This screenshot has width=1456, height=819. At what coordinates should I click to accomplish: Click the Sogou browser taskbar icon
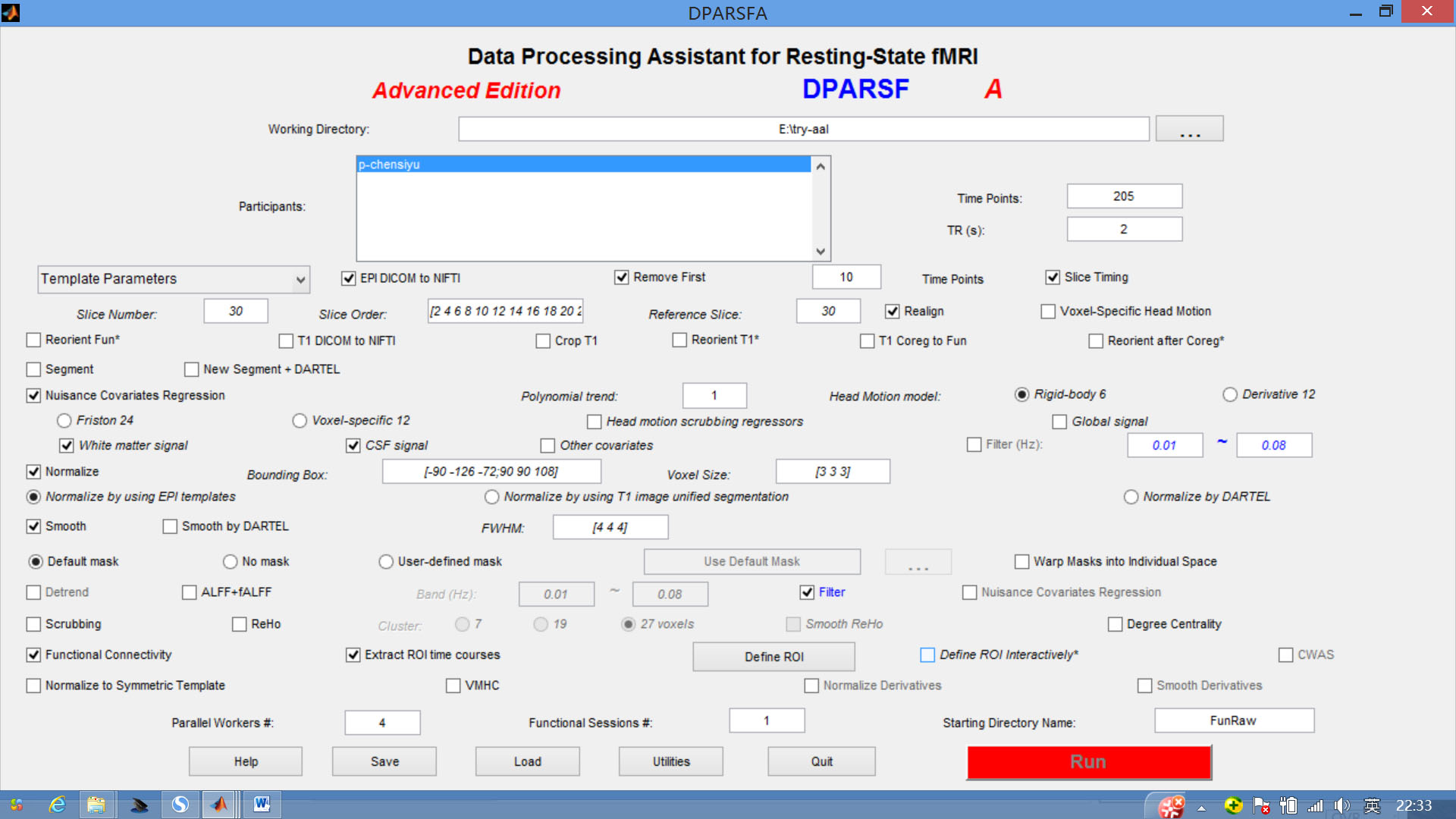coord(180,805)
